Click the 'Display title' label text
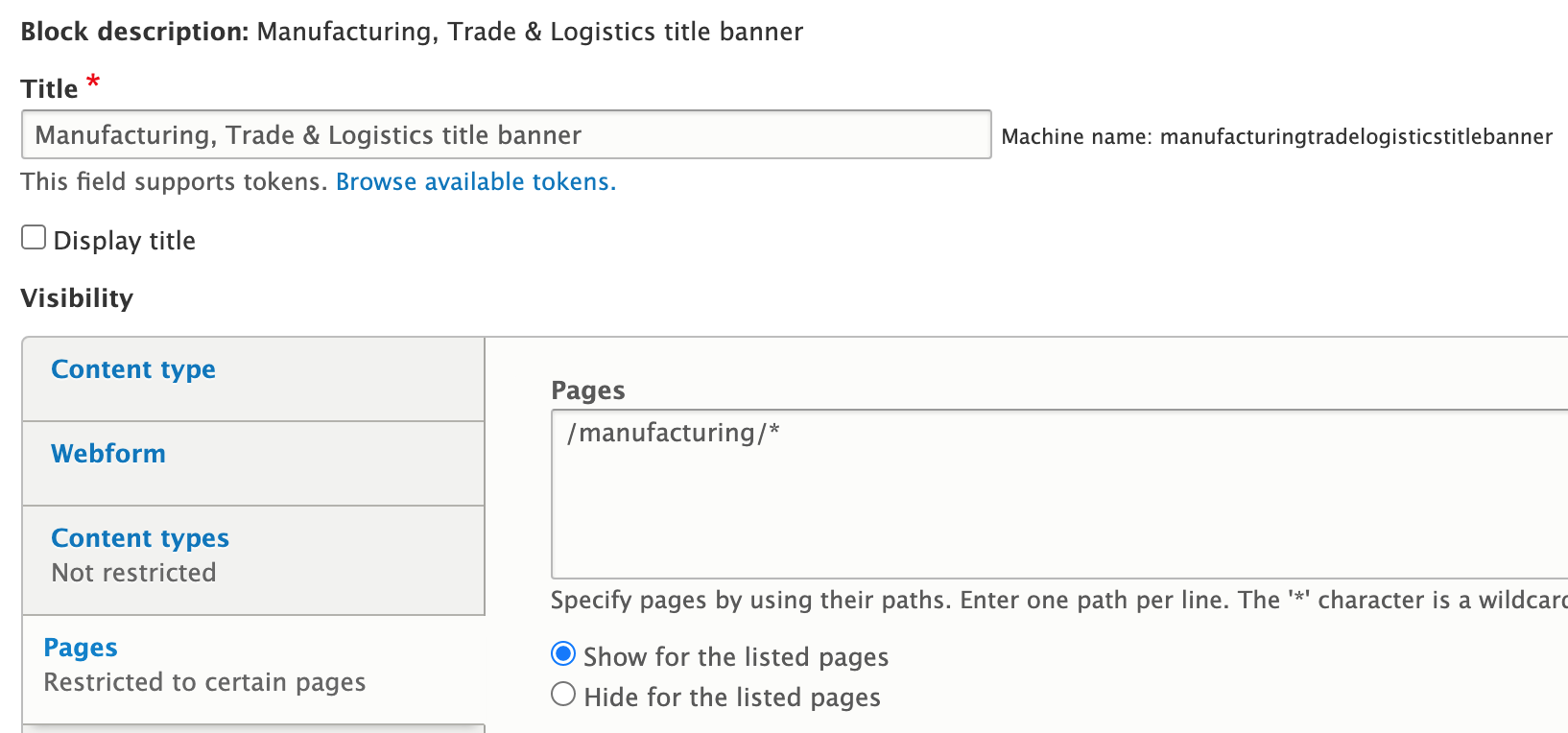The width and height of the screenshot is (1568, 733). coord(125,241)
